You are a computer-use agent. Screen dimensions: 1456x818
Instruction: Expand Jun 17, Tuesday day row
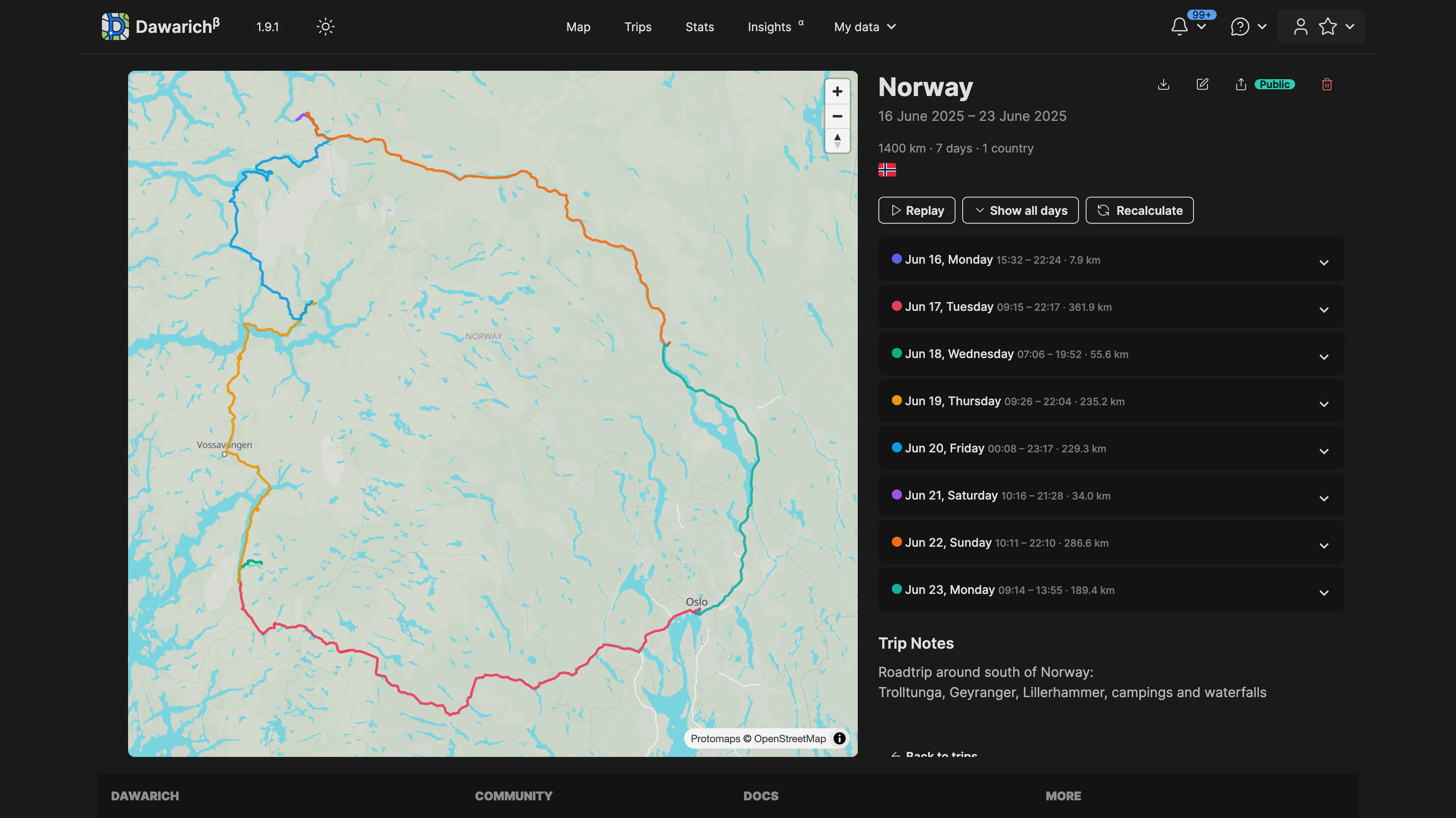(x=1111, y=307)
